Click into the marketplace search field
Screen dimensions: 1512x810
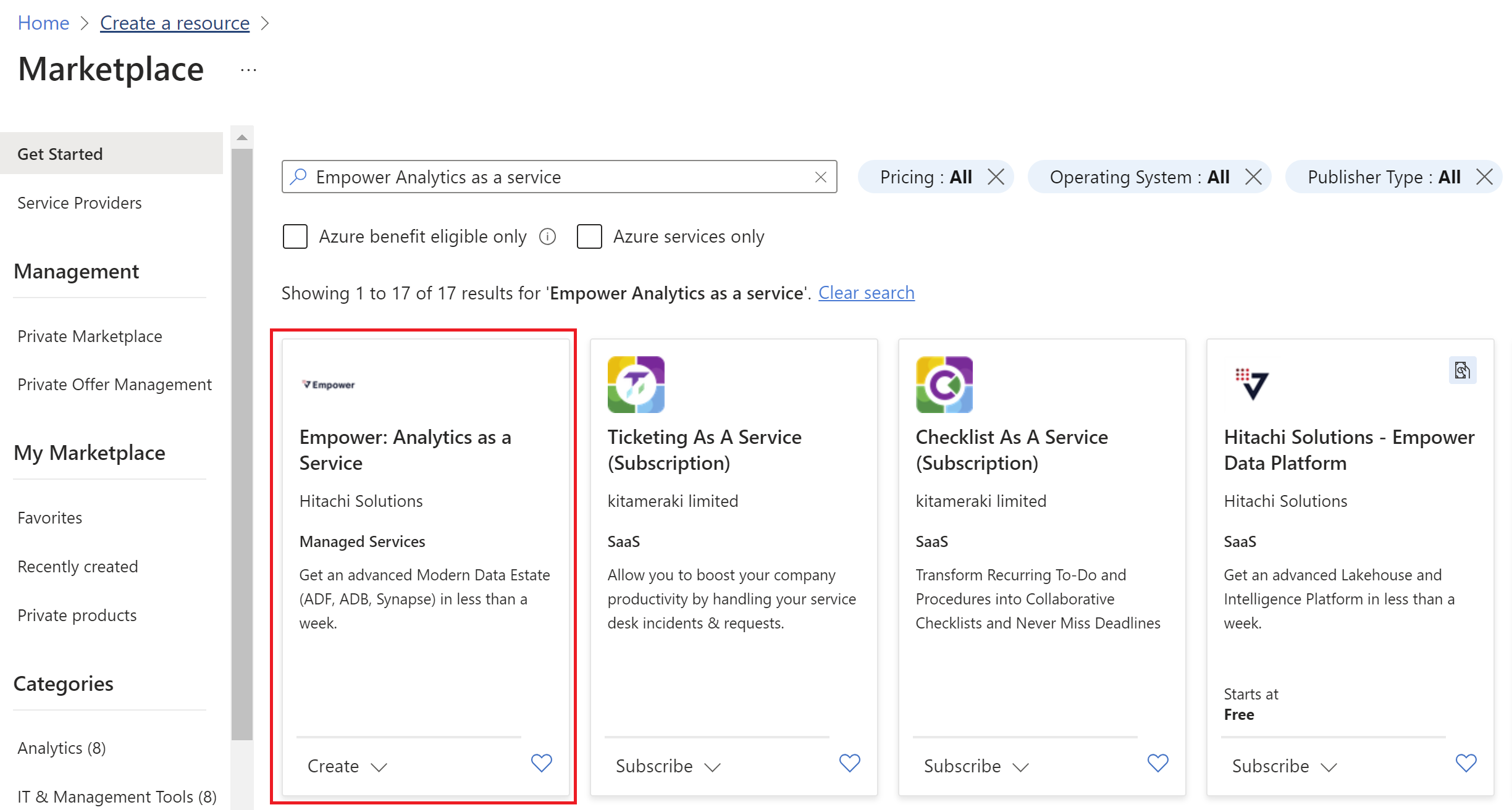click(560, 177)
